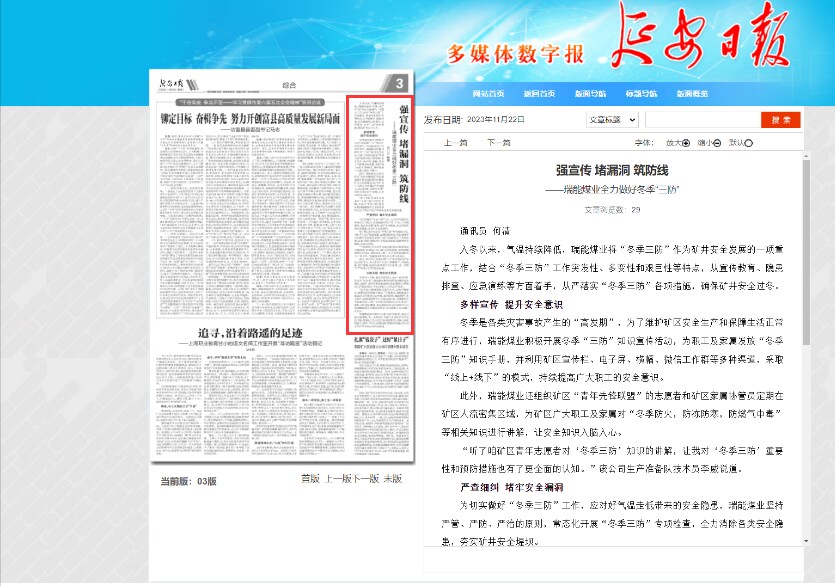Click the article scrollbar down arrow
The height and width of the screenshot is (586, 835).
click(x=806, y=541)
